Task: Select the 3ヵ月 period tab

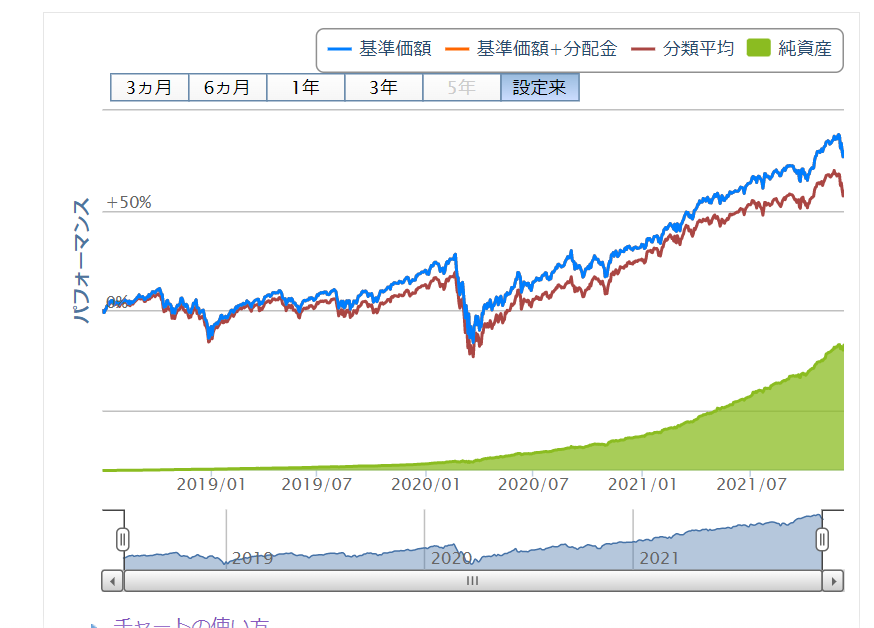Action: (149, 88)
